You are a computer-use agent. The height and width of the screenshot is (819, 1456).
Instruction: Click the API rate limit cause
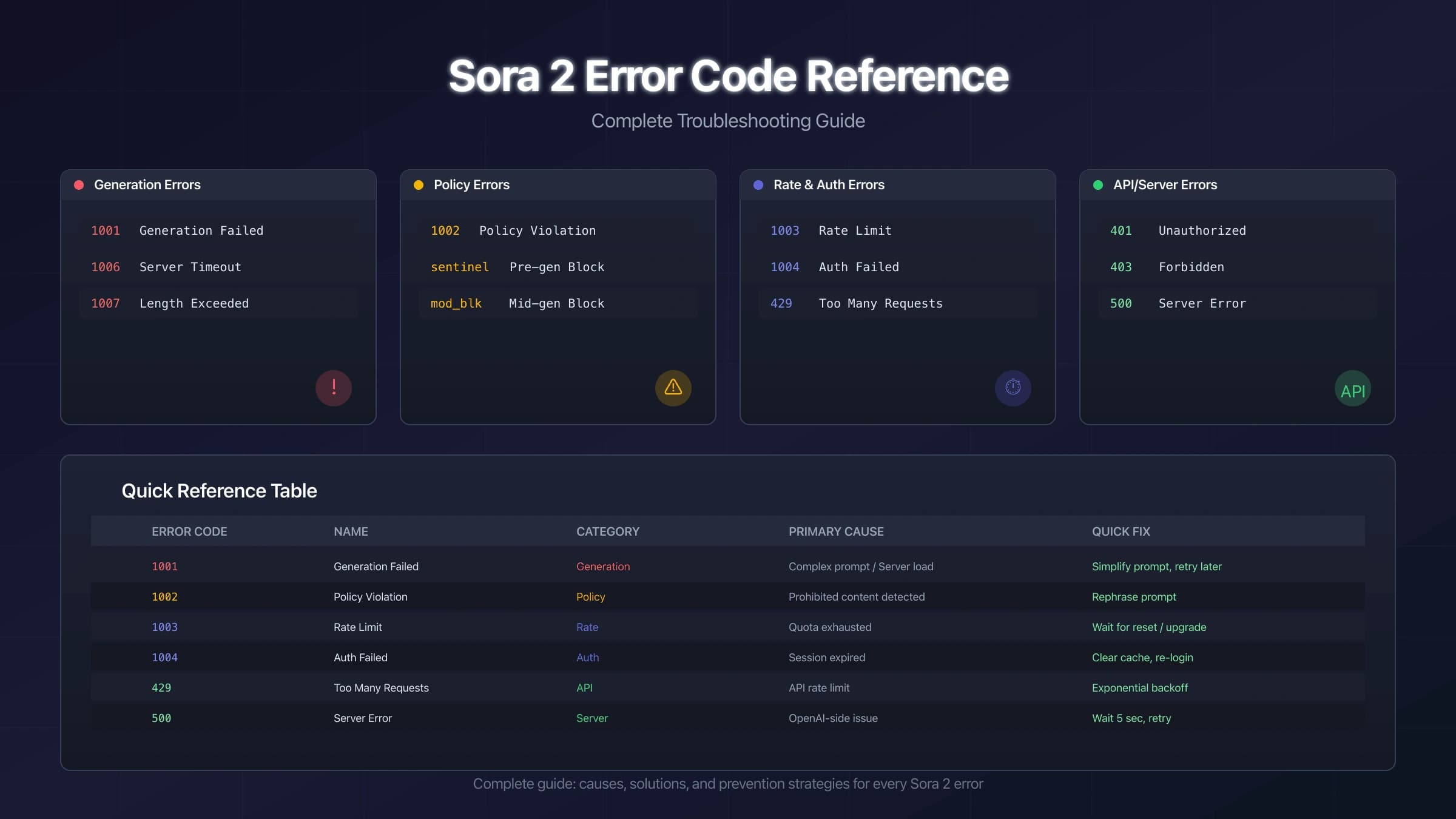point(819,688)
